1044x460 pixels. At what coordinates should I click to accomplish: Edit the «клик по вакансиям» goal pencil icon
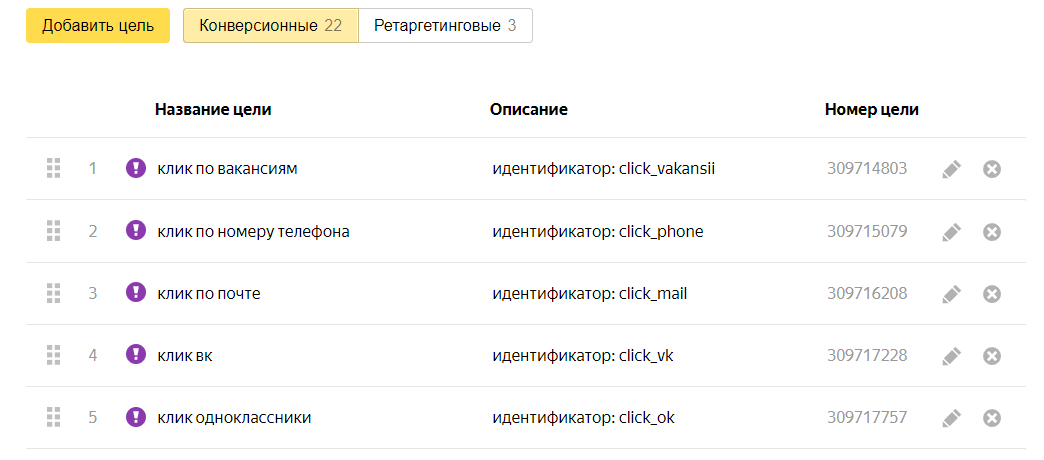click(x=951, y=169)
